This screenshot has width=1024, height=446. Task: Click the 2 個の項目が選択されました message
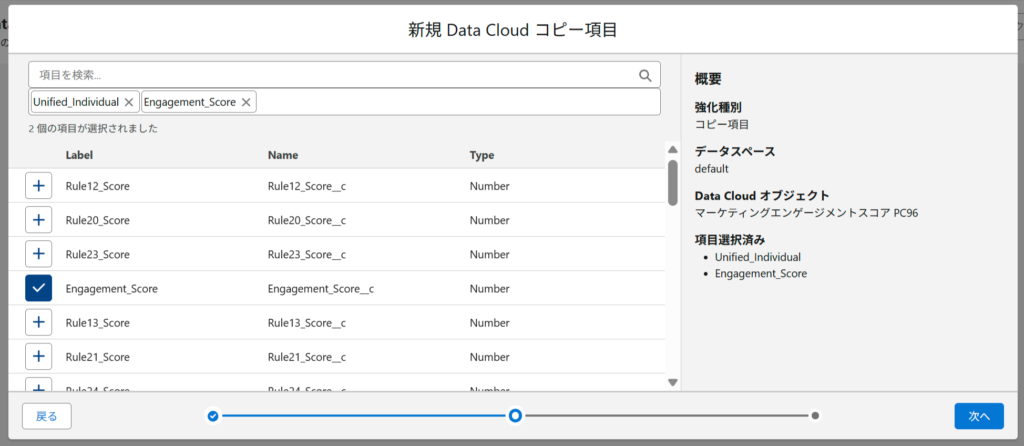(93, 129)
